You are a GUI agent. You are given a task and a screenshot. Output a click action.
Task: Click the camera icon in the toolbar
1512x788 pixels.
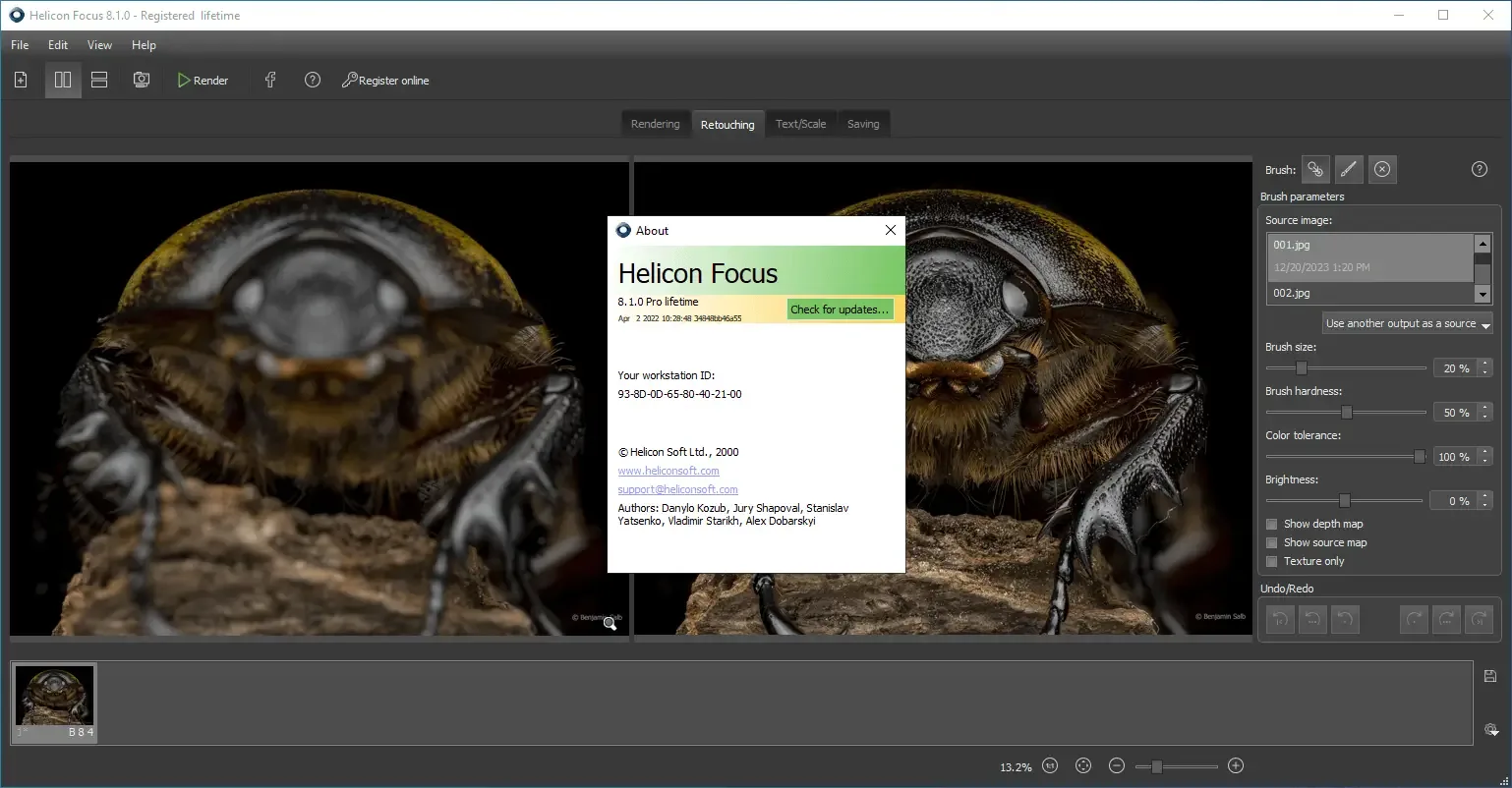[x=142, y=81]
